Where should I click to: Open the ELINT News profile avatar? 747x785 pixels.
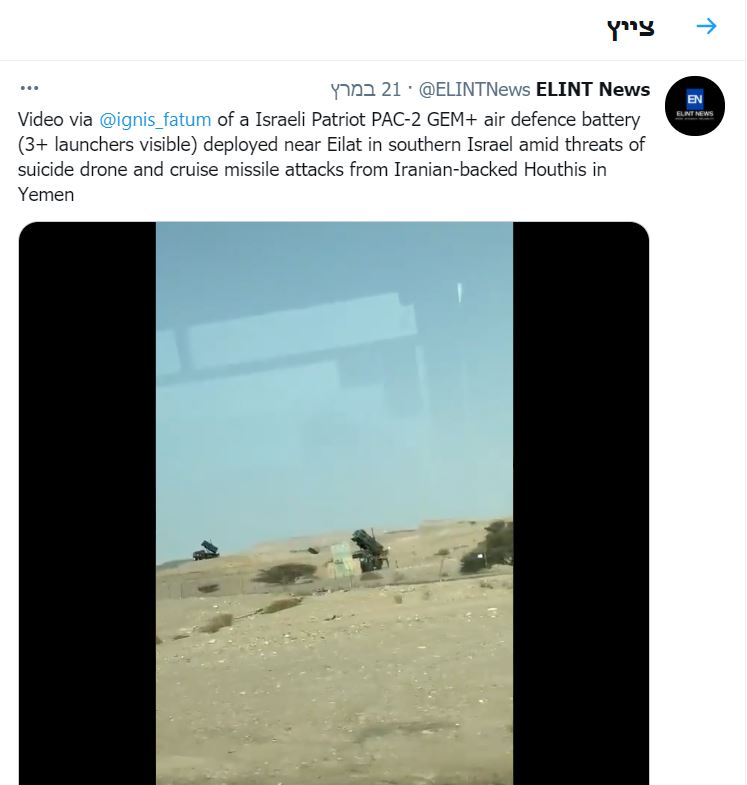[x=694, y=106]
